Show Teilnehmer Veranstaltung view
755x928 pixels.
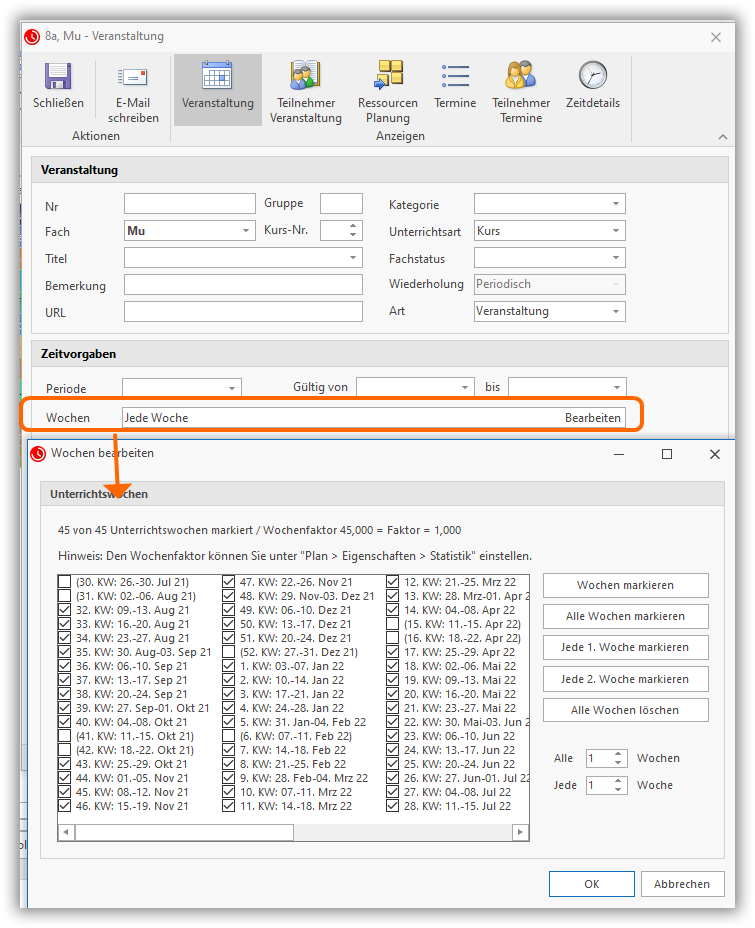coord(305,78)
